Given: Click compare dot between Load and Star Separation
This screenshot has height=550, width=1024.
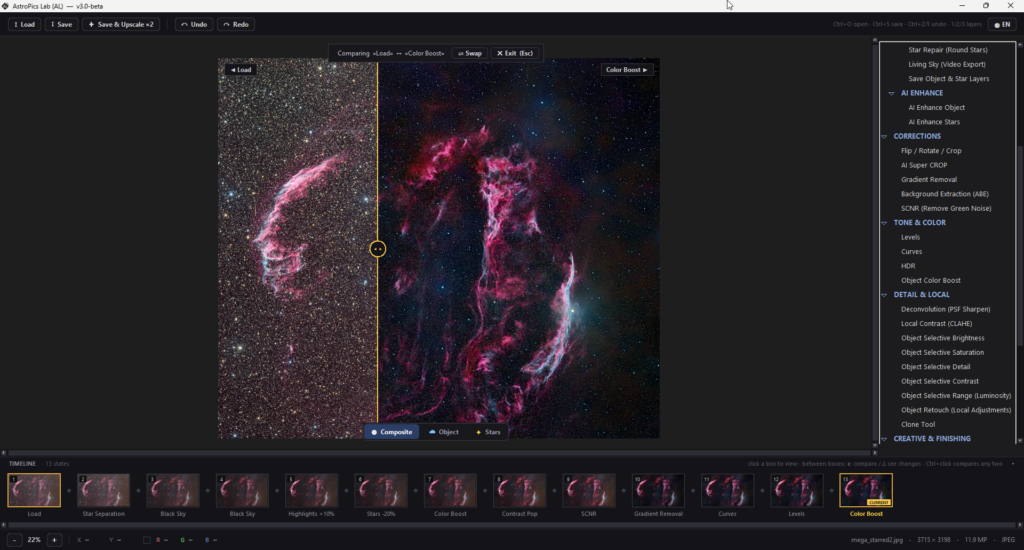Looking at the screenshot, I should point(69,490).
